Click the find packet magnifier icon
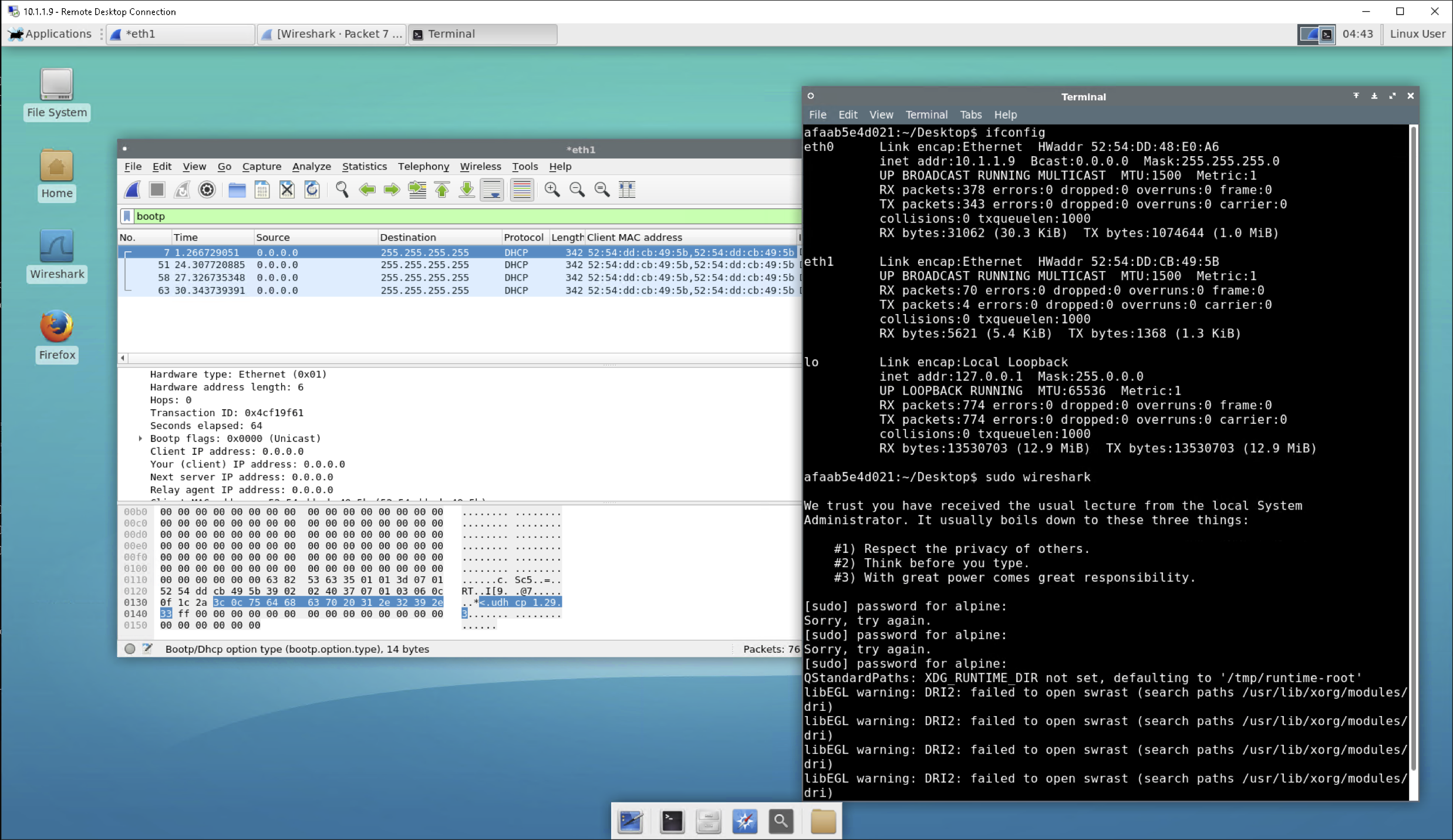 pyautogui.click(x=342, y=190)
